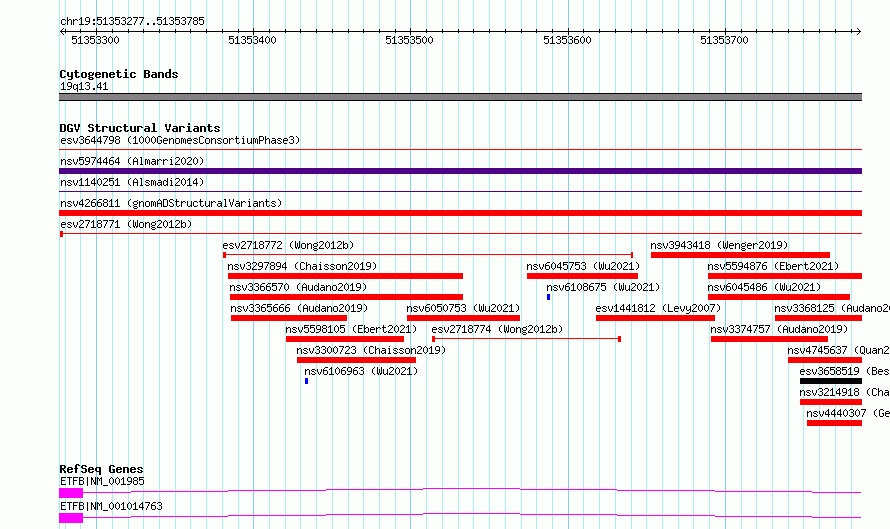
Task: Open ETFB NM_001985 gene label
Action: (102, 481)
